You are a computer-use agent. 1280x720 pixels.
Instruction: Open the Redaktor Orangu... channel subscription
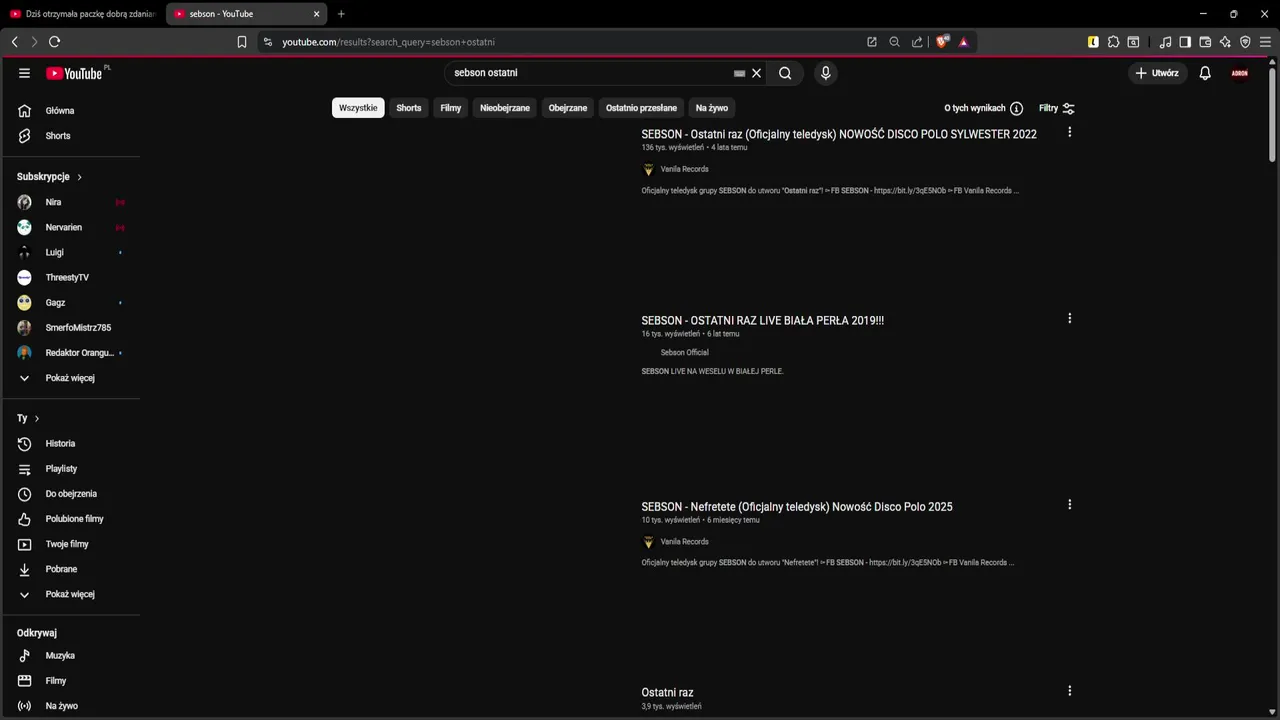(70, 353)
